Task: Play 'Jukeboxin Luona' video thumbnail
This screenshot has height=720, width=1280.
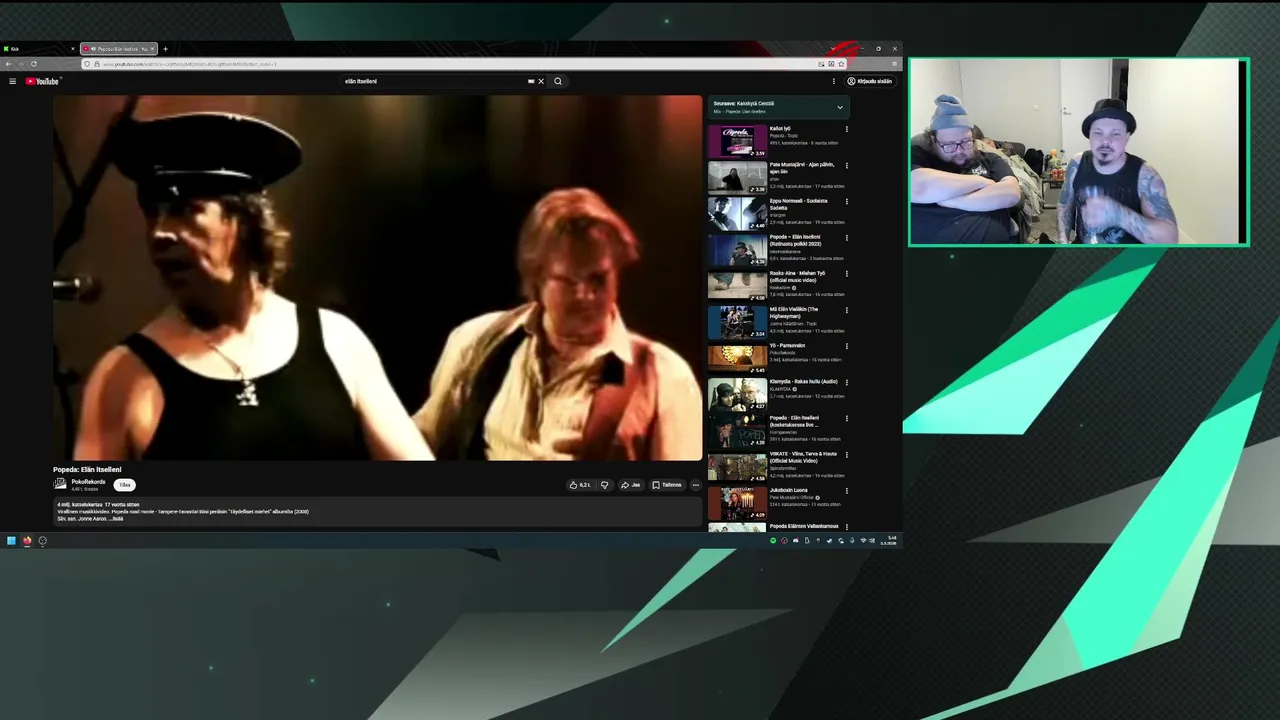Action: pos(737,503)
